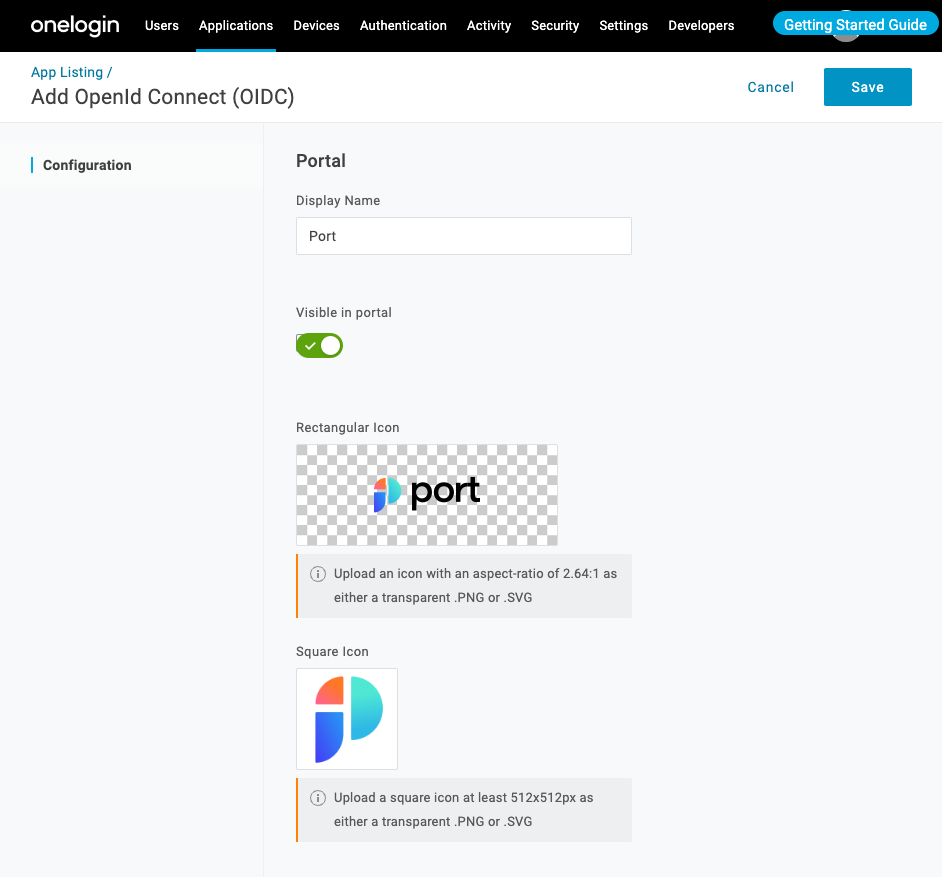Save the OpenId Connect app configuration
This screenshot has height=877, width=942.
point(867,87)
